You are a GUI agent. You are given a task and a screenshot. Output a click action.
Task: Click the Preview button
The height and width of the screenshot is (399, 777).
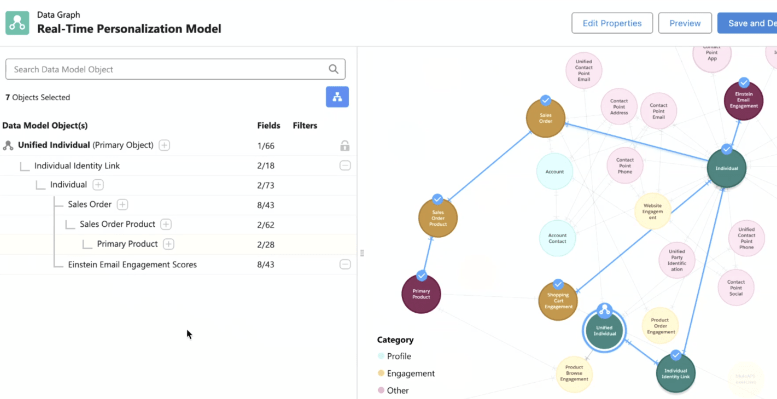pyautogui.click(x=685, y=23)
